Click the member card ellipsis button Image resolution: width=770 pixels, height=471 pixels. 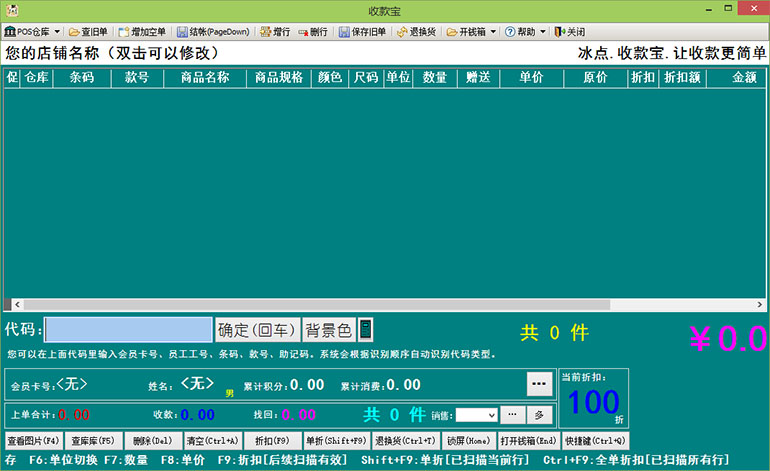click(539, 384)
